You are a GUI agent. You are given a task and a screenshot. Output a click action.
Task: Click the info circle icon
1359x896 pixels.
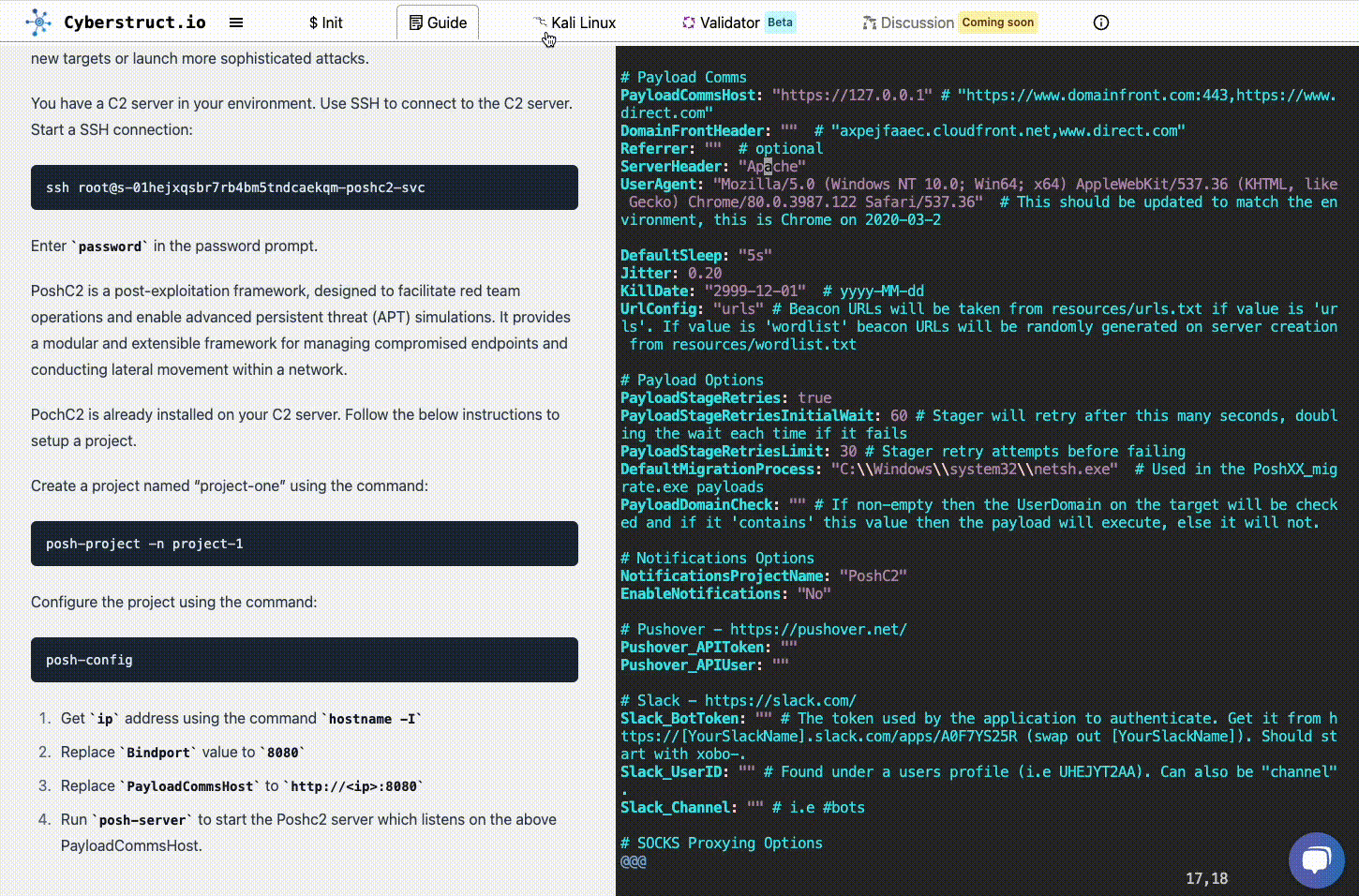tap(1101, 22)
